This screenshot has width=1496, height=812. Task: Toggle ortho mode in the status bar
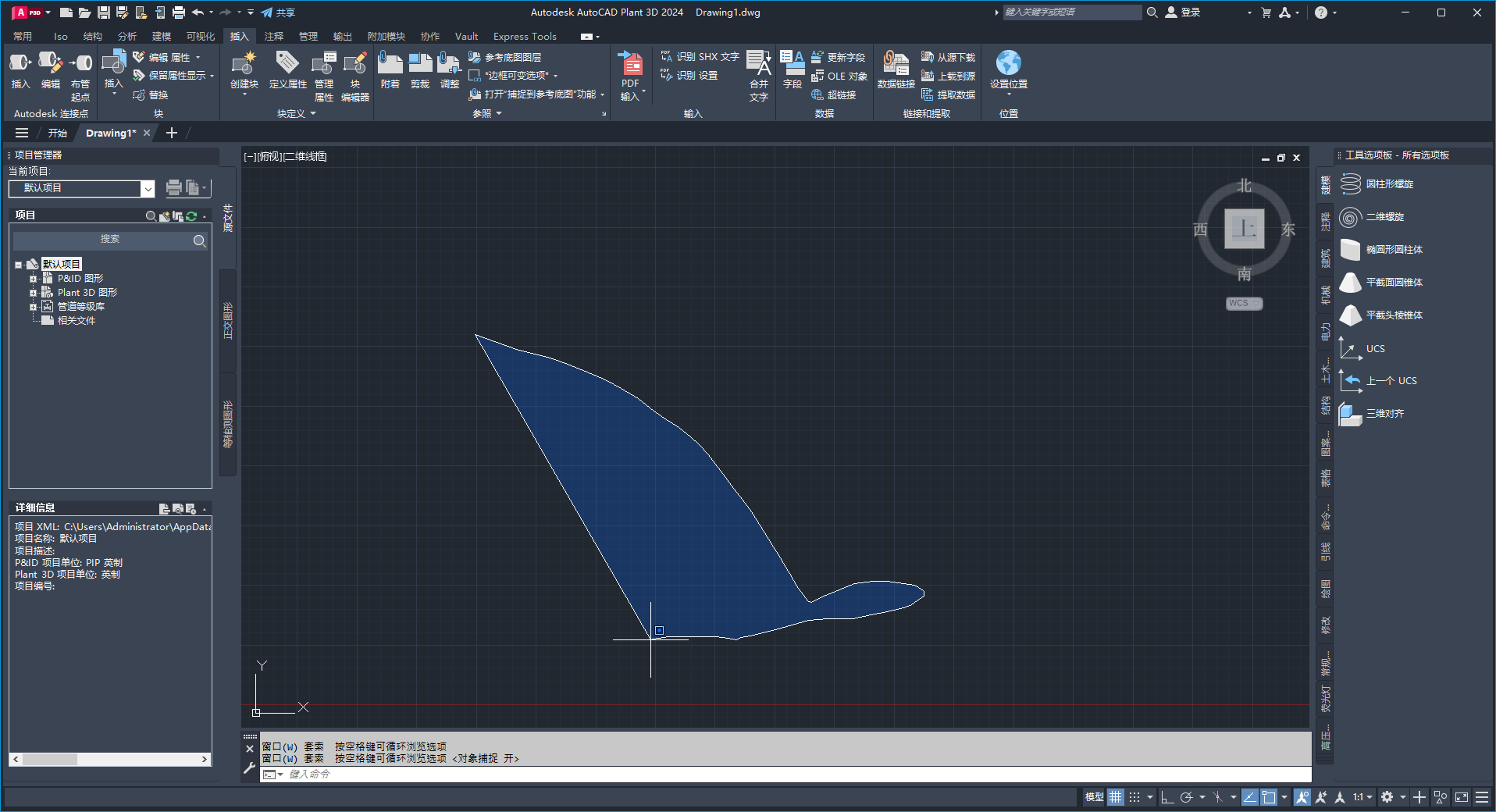[1167, 797]
